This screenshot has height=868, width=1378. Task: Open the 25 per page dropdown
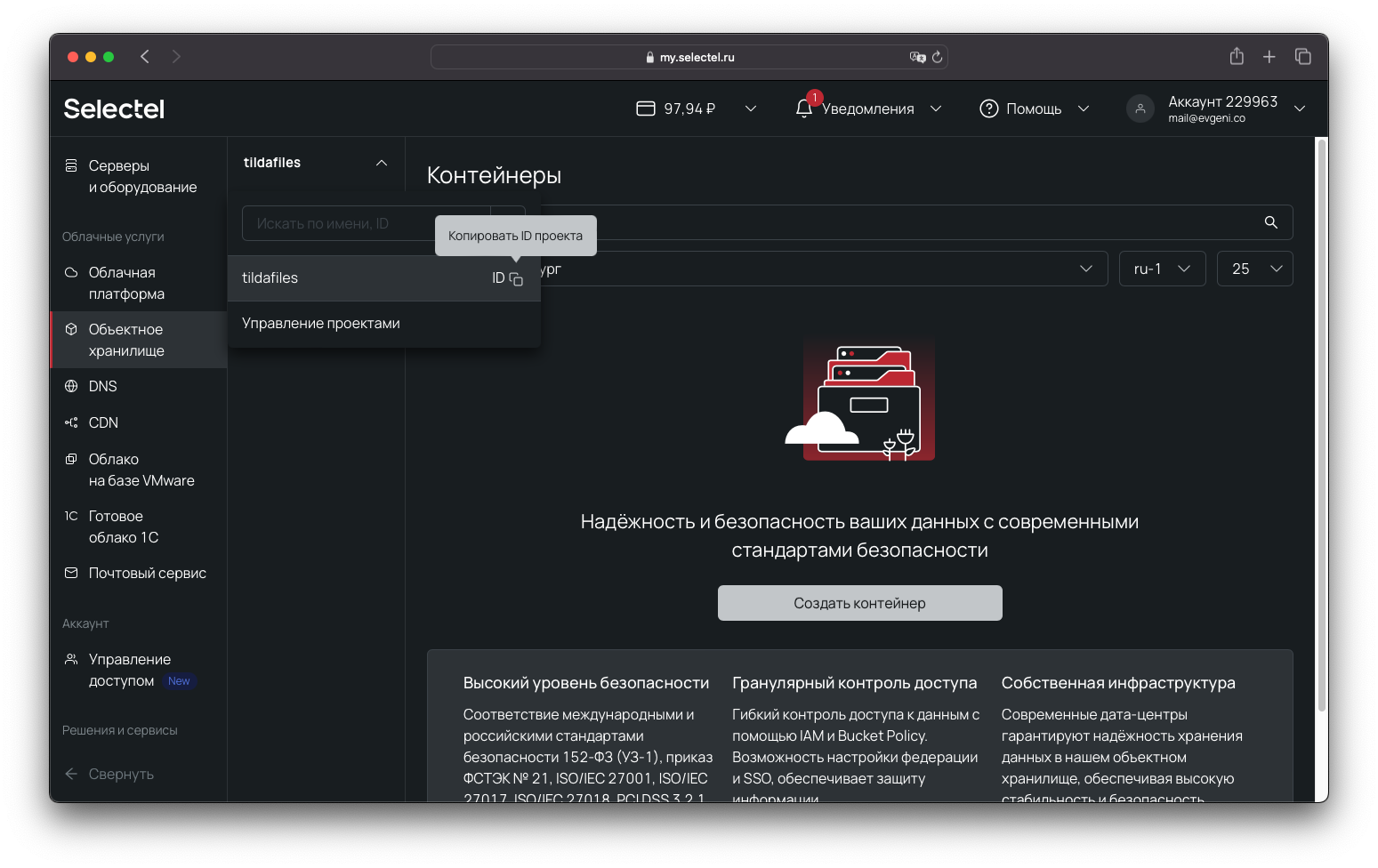[x=1254, y=269]
